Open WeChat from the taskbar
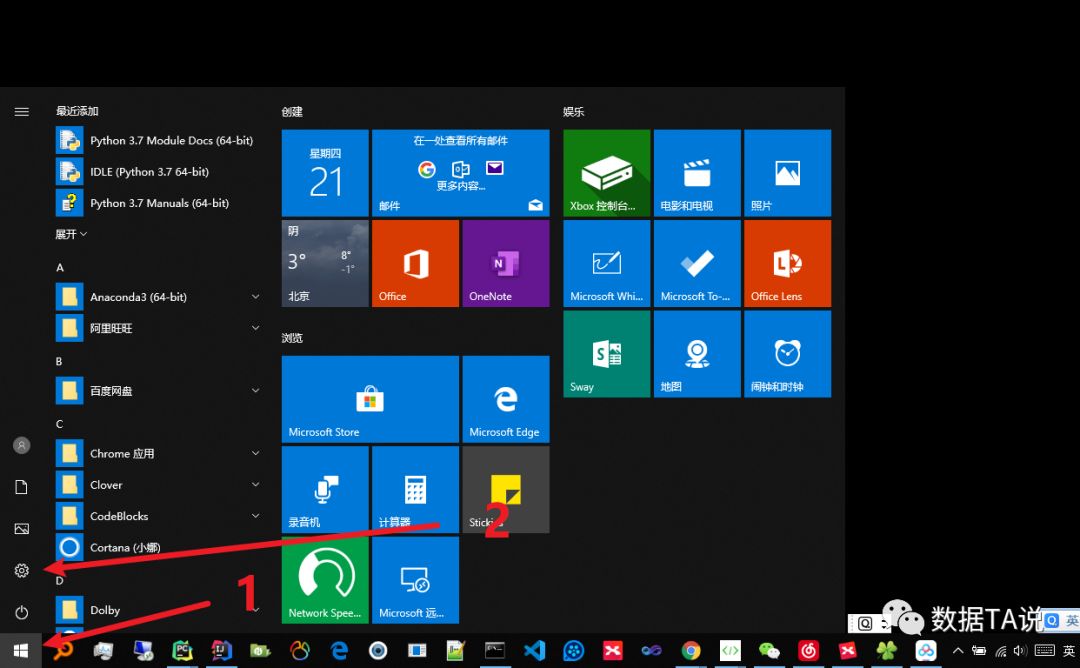This screenshot has width=1080, height=668. click(x=769, y=650)
